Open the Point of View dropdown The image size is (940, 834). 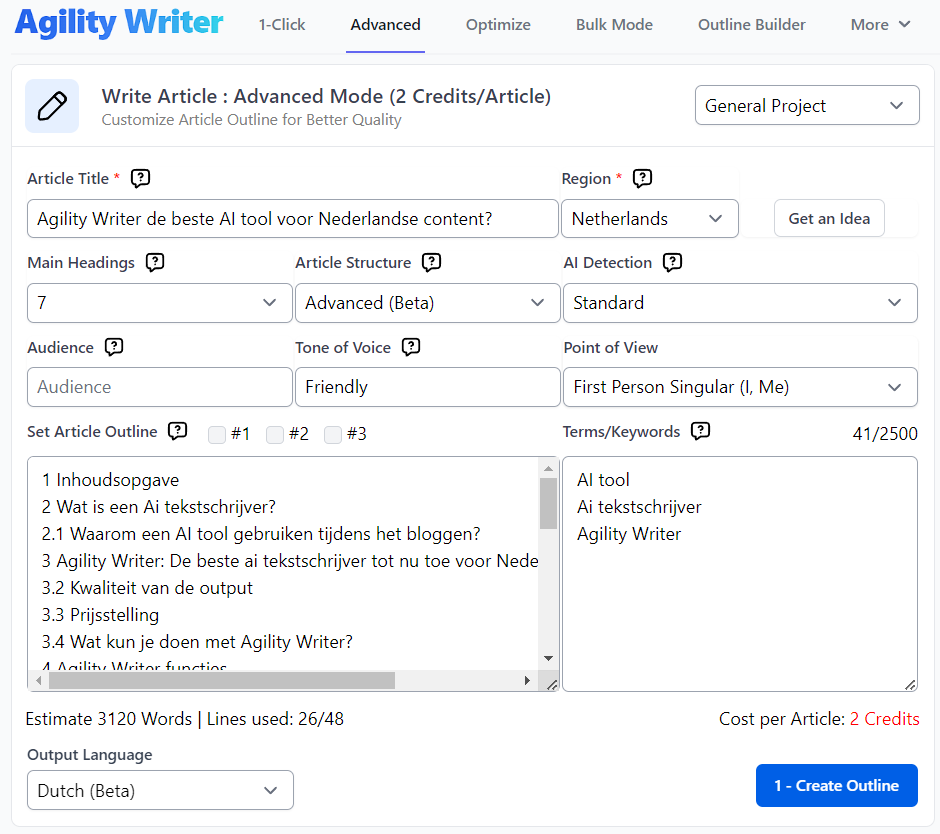click(740, 387)
